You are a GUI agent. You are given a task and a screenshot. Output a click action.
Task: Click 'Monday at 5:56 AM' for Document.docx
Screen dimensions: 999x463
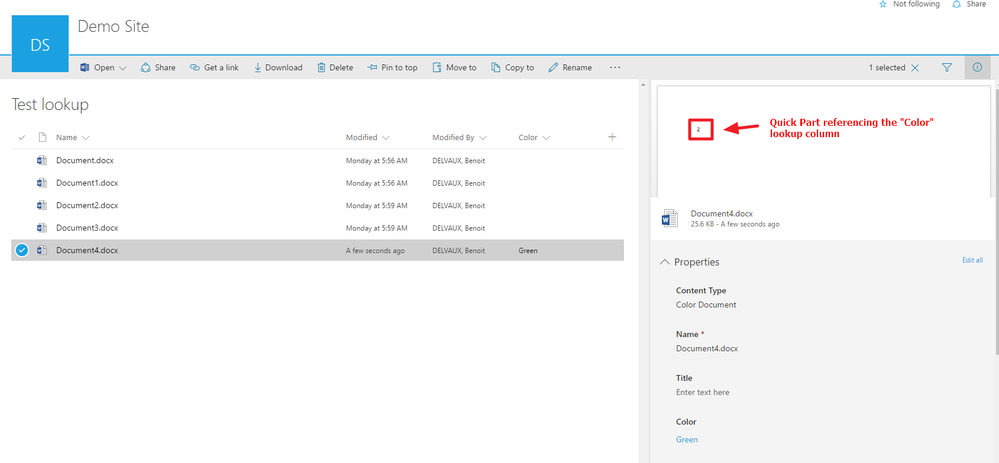pyautogui.click(x=376, y=160)
